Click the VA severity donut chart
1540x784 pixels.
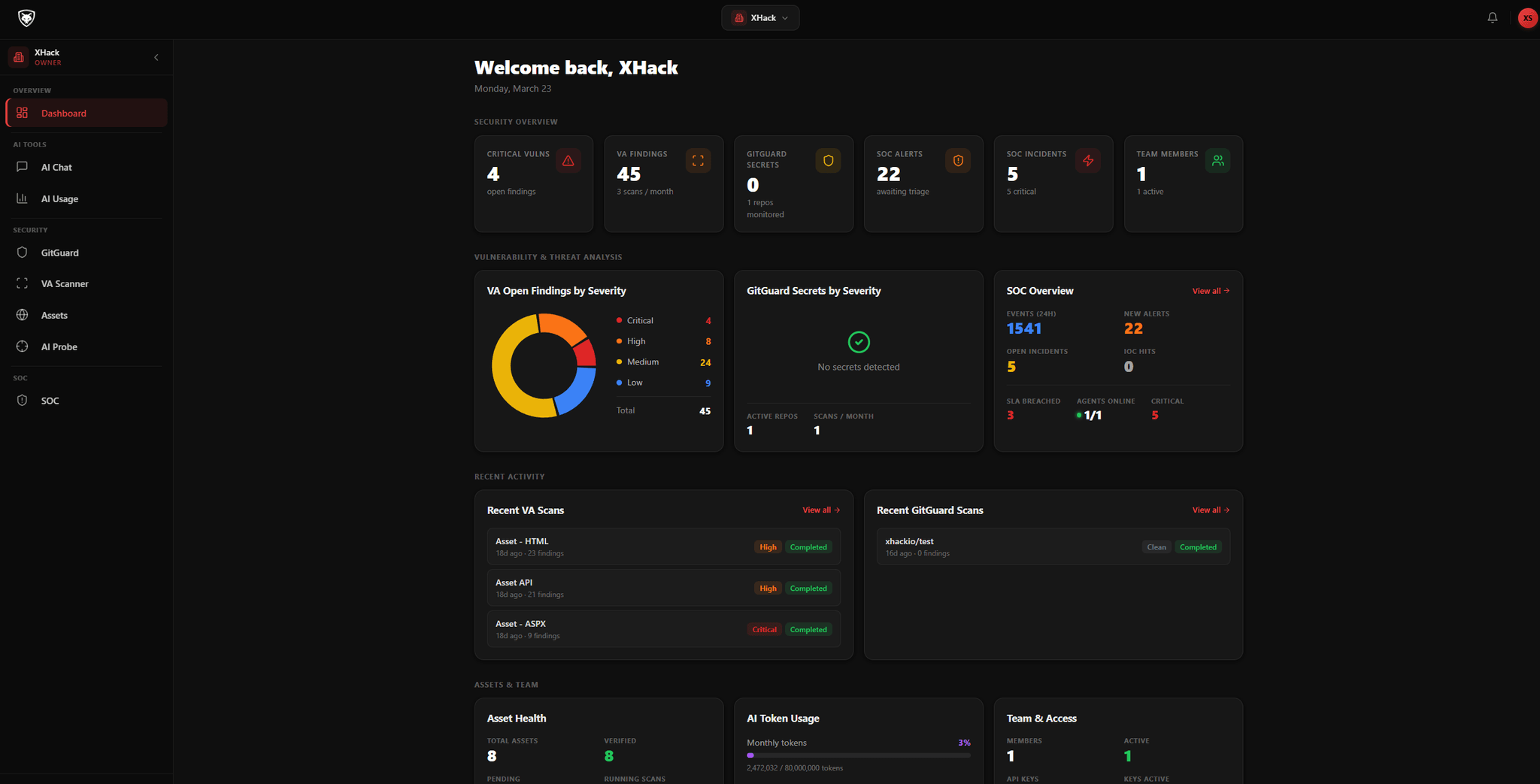(x=544, y=365)
